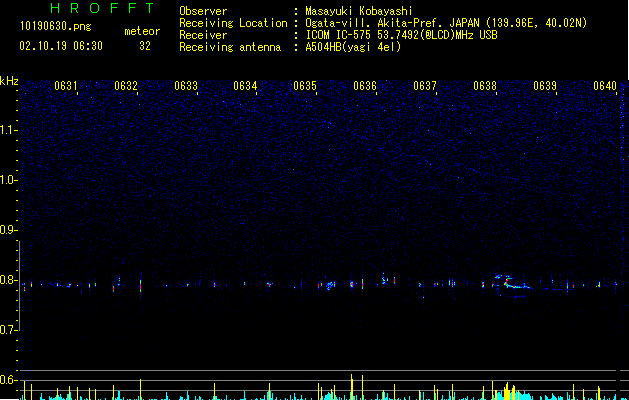Click the 0633 time marker
Image resolution: width=629 pixels, height=400 pixels.
(x=186, y=86)
